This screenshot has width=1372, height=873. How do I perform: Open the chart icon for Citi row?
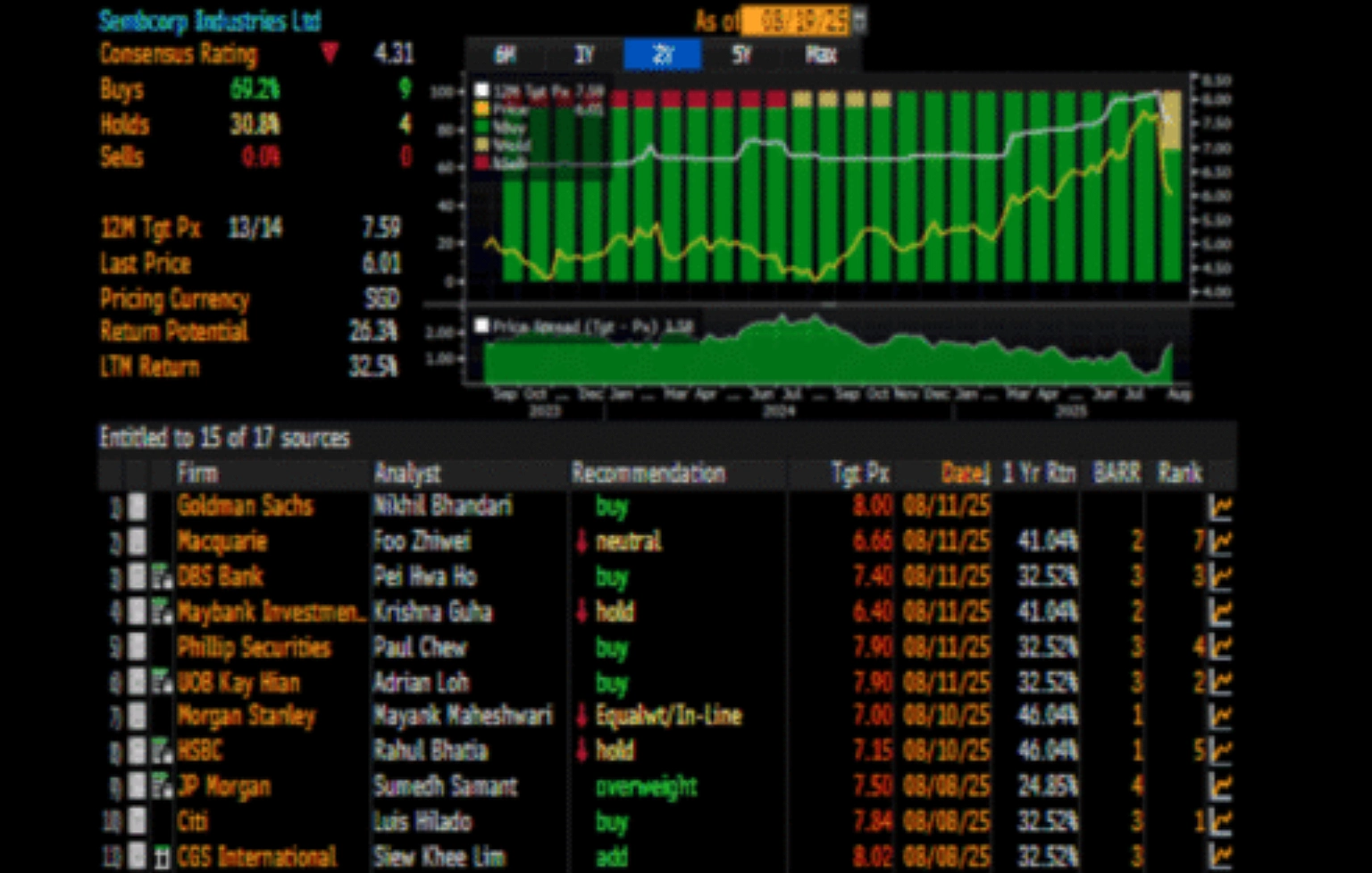(x=1220, y=822)
